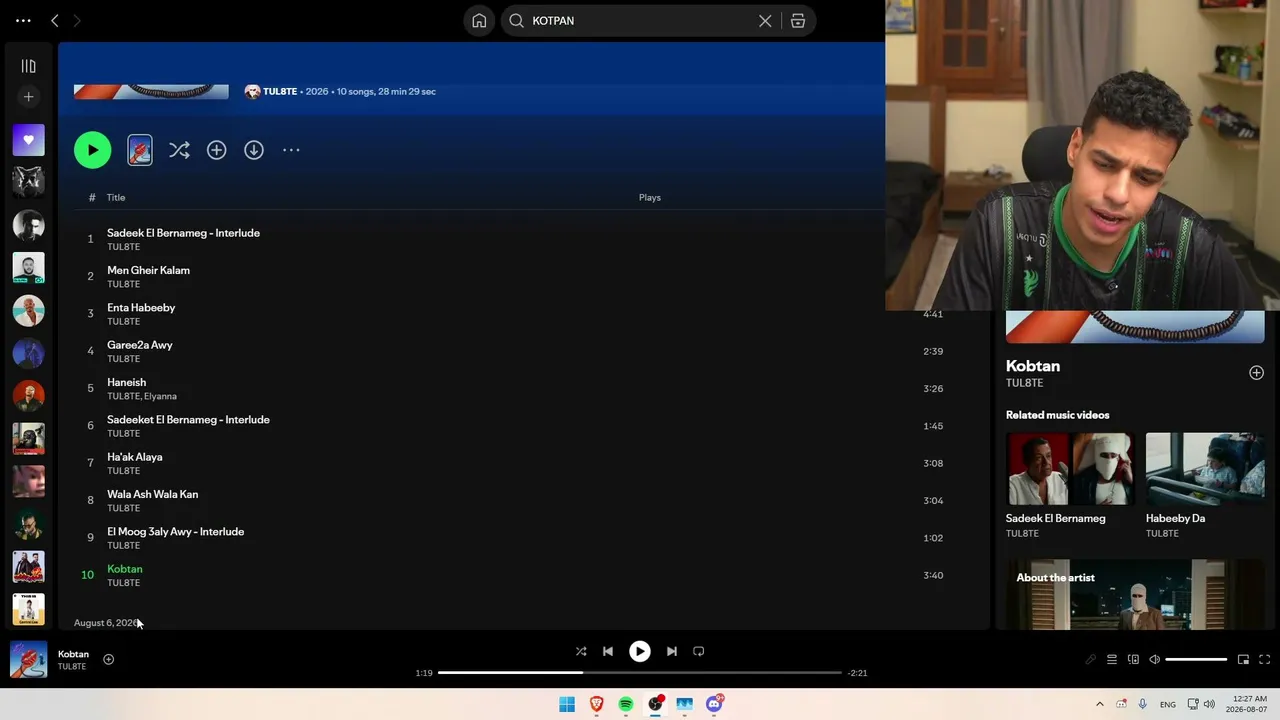Open the Elyanna artist link under Haneish

tap(160, 397)
